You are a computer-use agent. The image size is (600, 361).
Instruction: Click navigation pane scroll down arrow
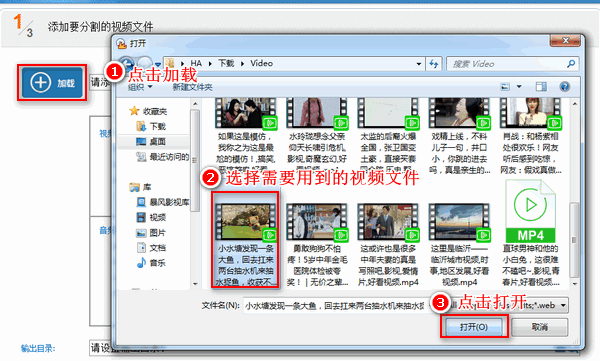196,284
